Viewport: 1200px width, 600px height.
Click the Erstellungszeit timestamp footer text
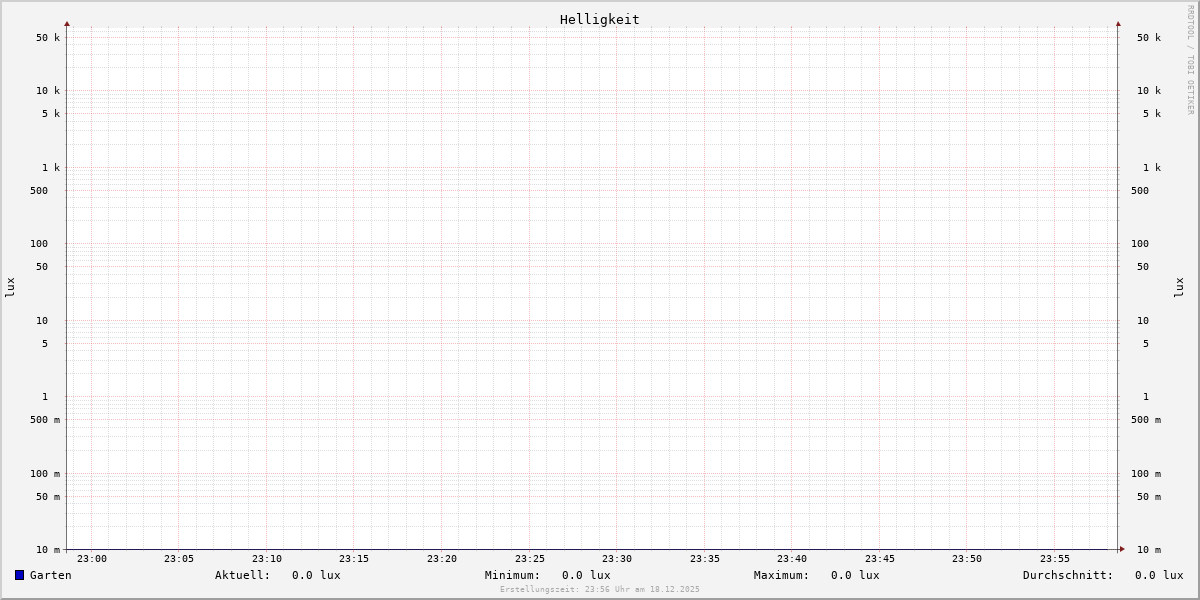(600, 589)
